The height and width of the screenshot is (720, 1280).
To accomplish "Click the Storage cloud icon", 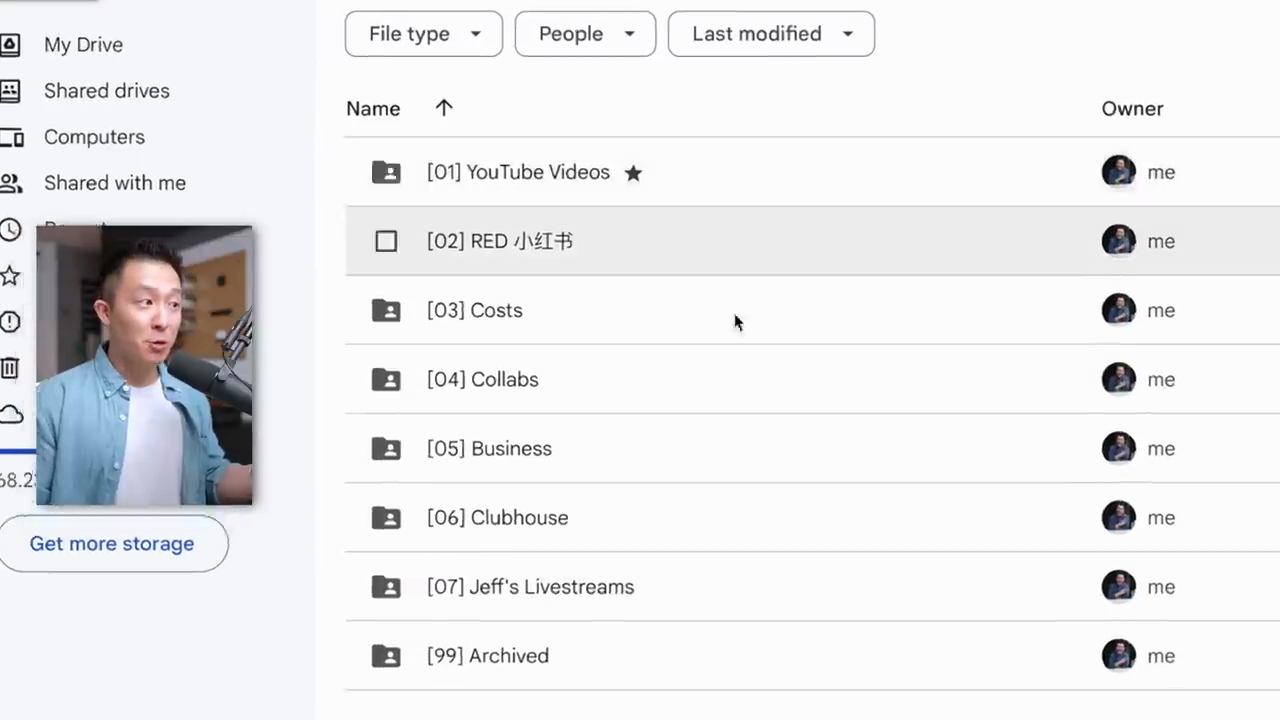I will [x=11, y=413].
